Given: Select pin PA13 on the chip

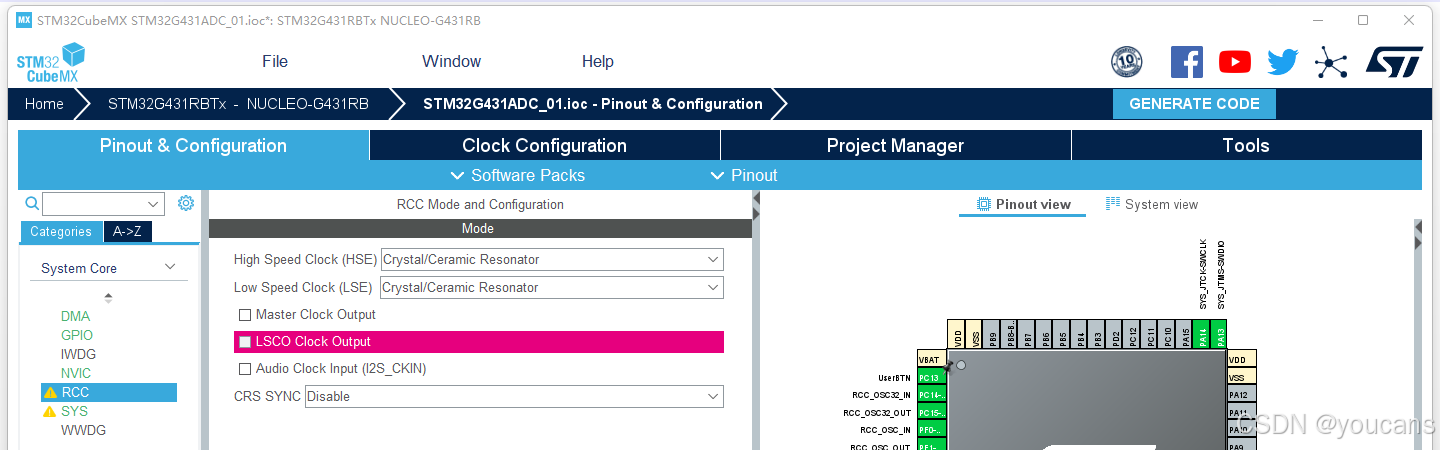Looking at the screenshot, I should (1219, 334).
